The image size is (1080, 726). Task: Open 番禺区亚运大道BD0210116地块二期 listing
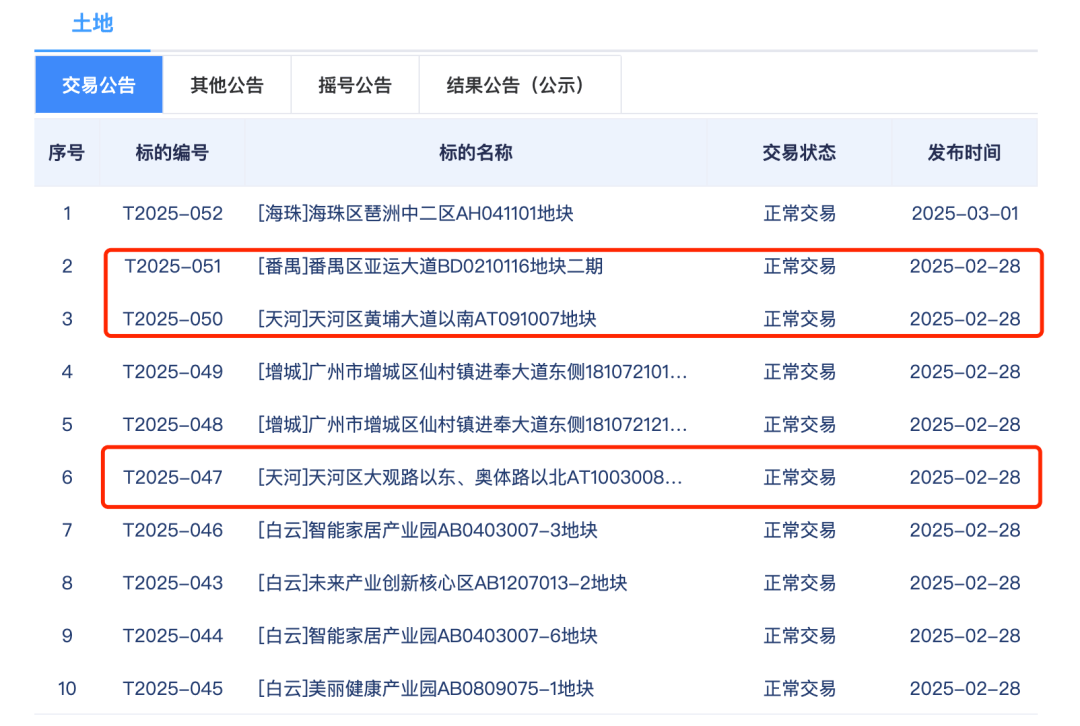(x=430, y=266)
